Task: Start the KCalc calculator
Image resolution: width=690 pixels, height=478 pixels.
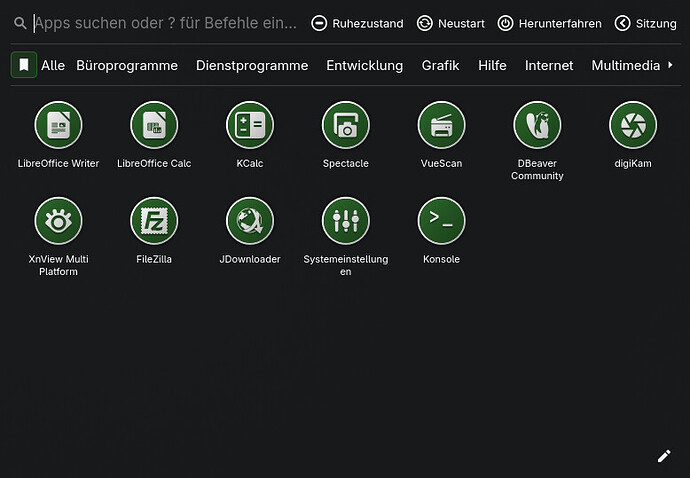Action: tap(249, 126)
